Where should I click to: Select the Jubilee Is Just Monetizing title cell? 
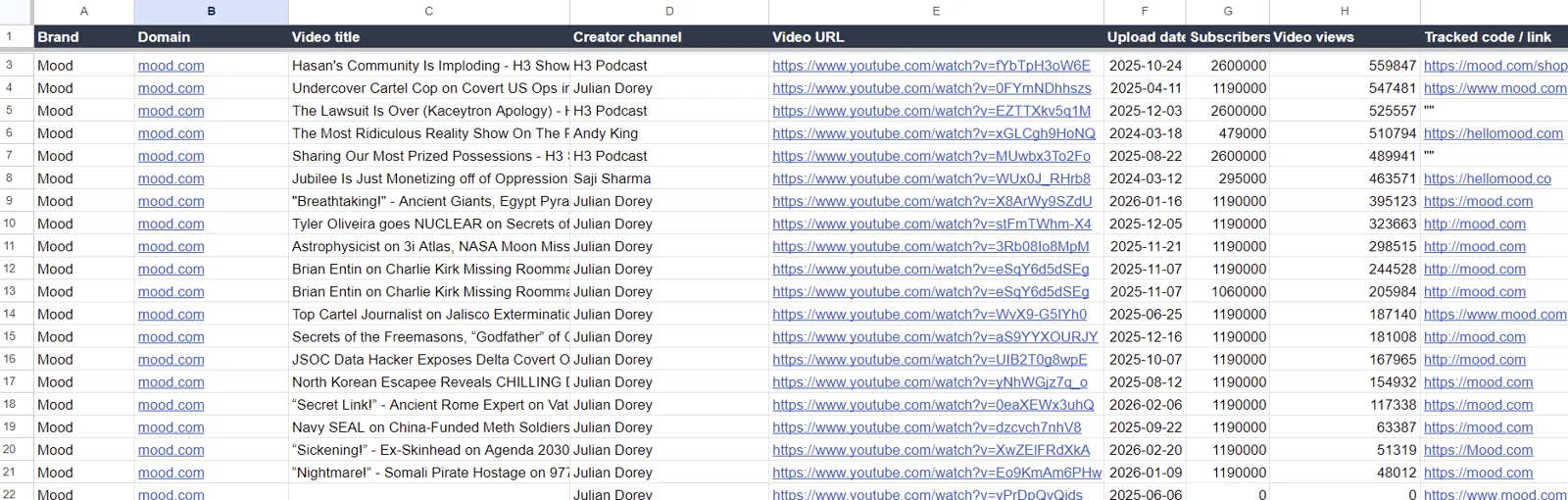429,178
